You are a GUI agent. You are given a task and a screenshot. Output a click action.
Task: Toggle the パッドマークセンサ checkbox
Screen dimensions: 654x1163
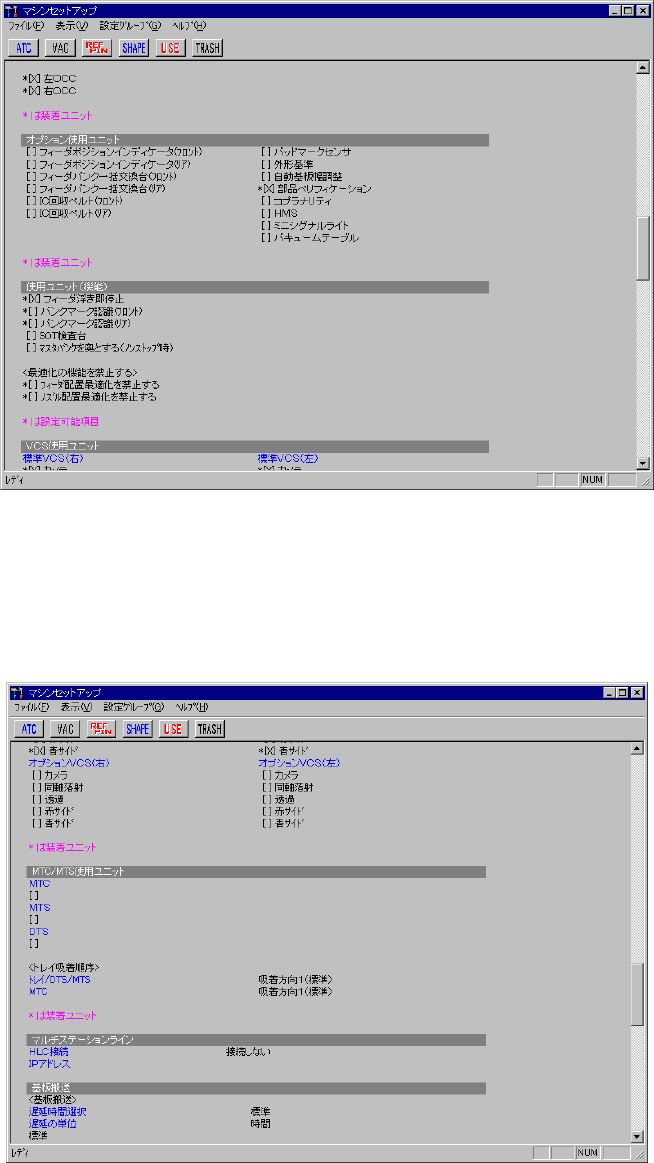(266, 151)
